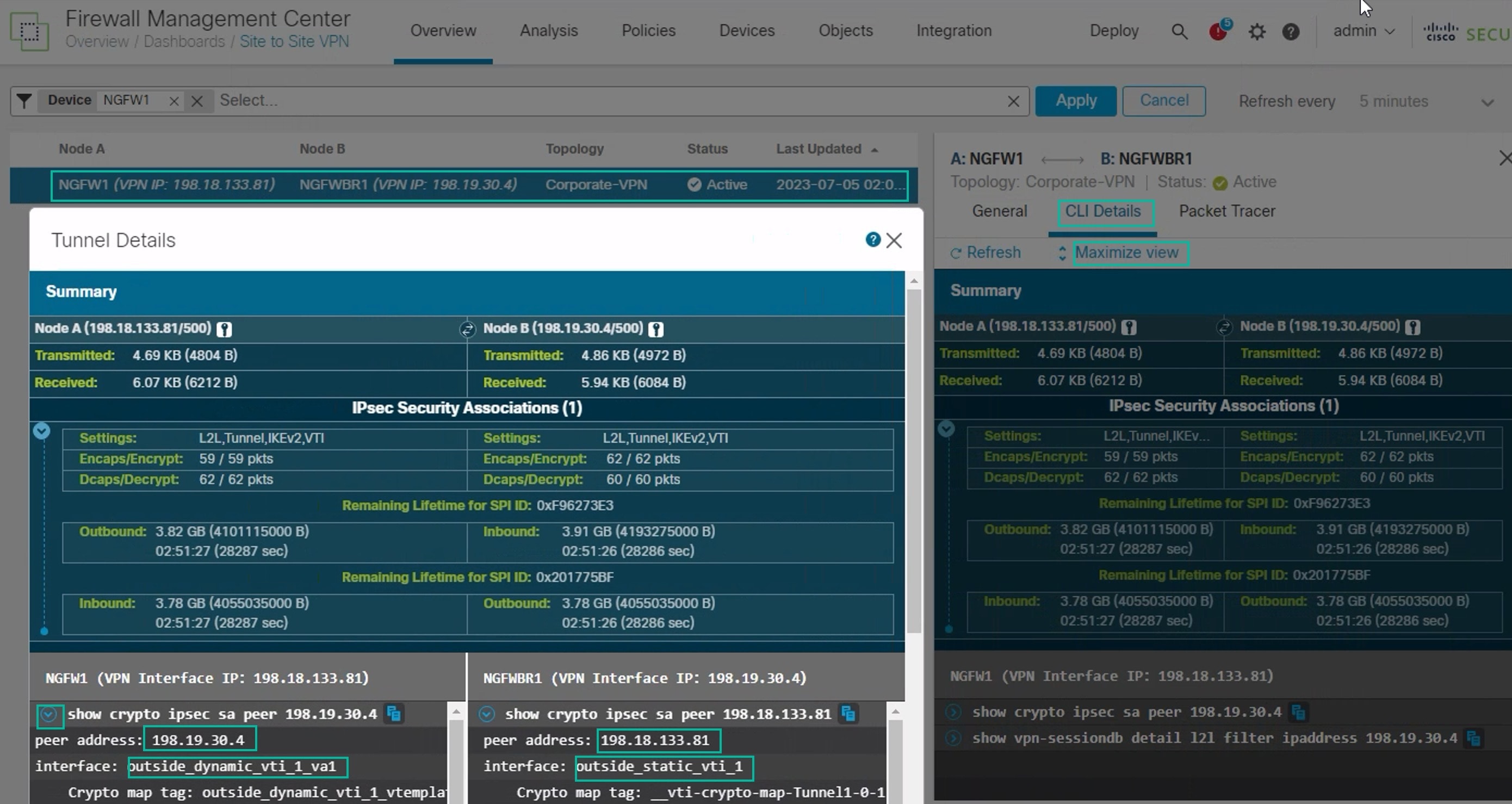Collapse NGFWBR1 show crypto ipsec sa output
Viewport: 1512px width, 804px height.
[x=487, y=714]
